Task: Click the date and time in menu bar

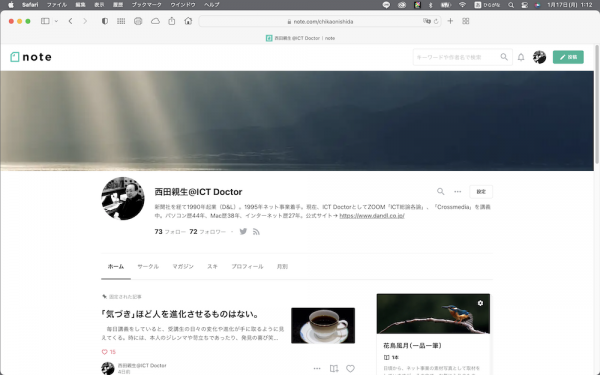Action: [x=570, y=5]
